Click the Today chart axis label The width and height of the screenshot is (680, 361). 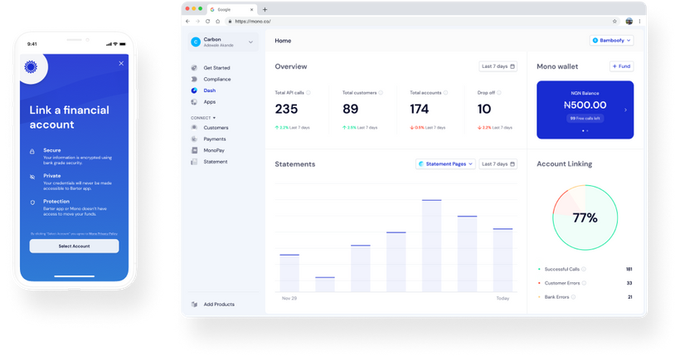coord(503,298)
